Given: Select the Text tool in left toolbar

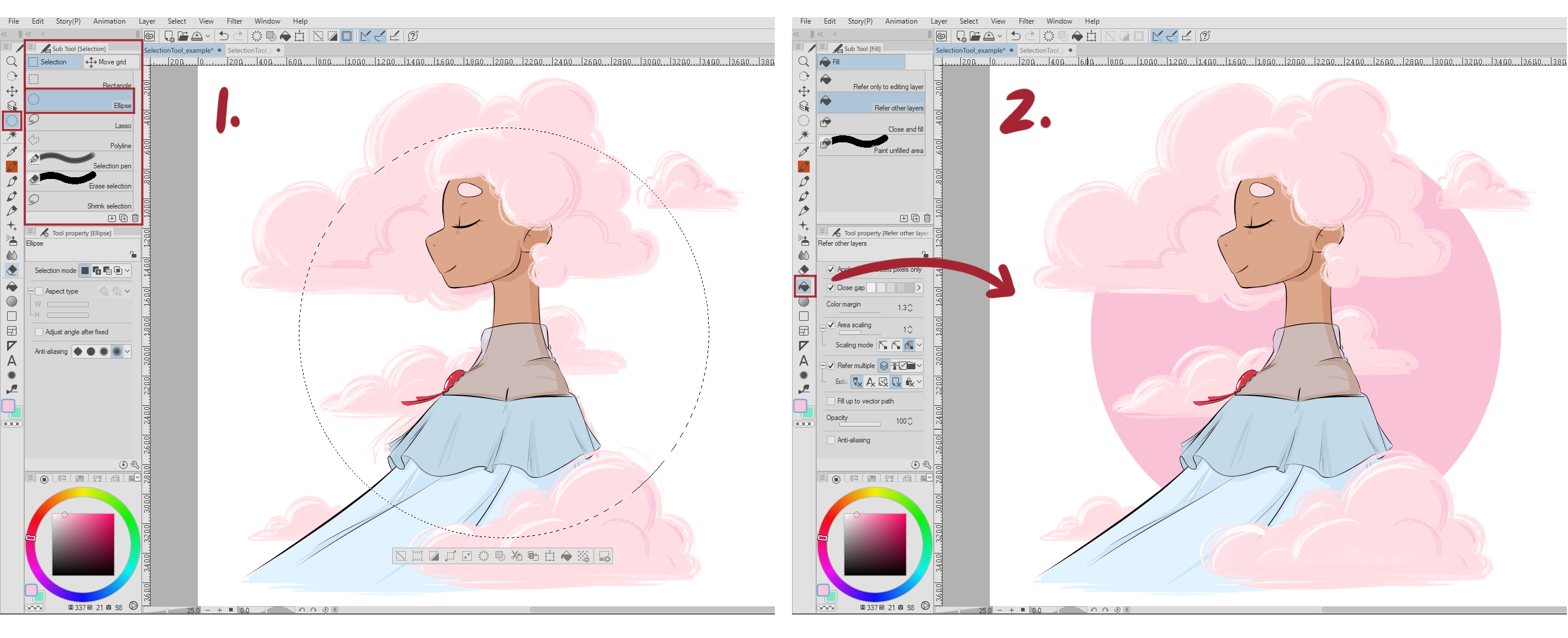Looking at the screenshot, I should coord(12,360).
